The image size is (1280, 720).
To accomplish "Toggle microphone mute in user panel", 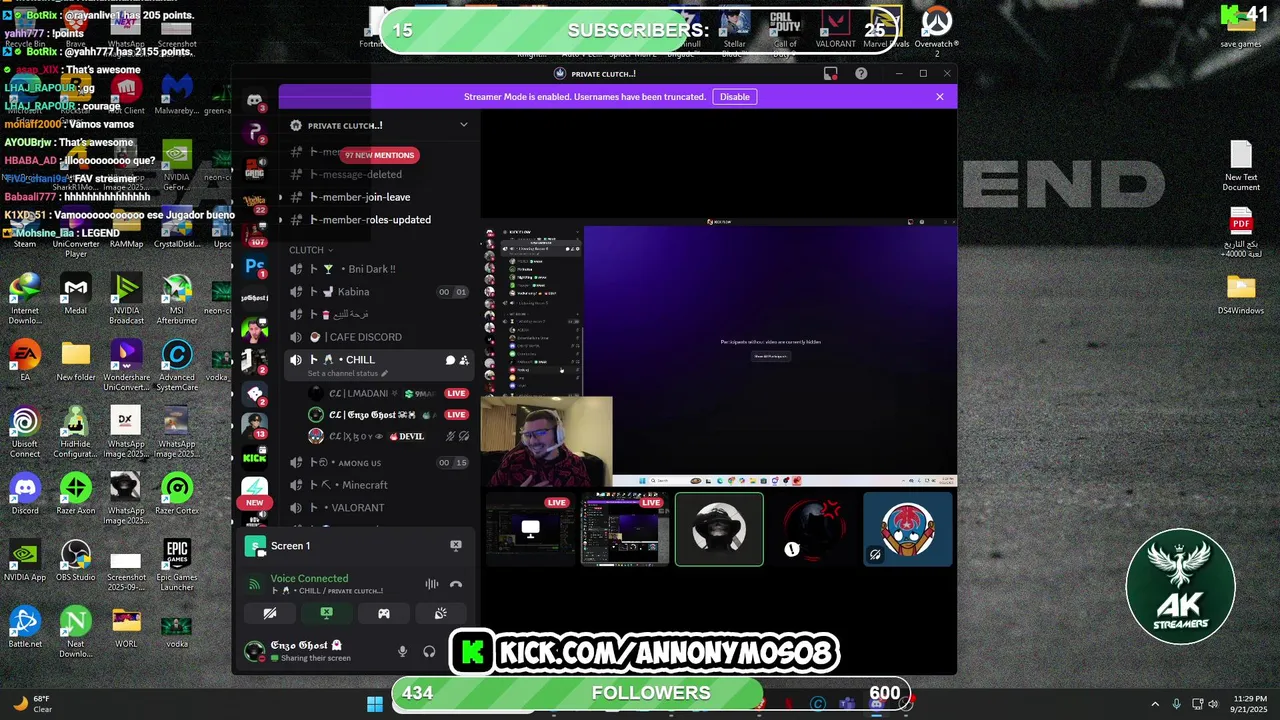I will tap(402, 651).
